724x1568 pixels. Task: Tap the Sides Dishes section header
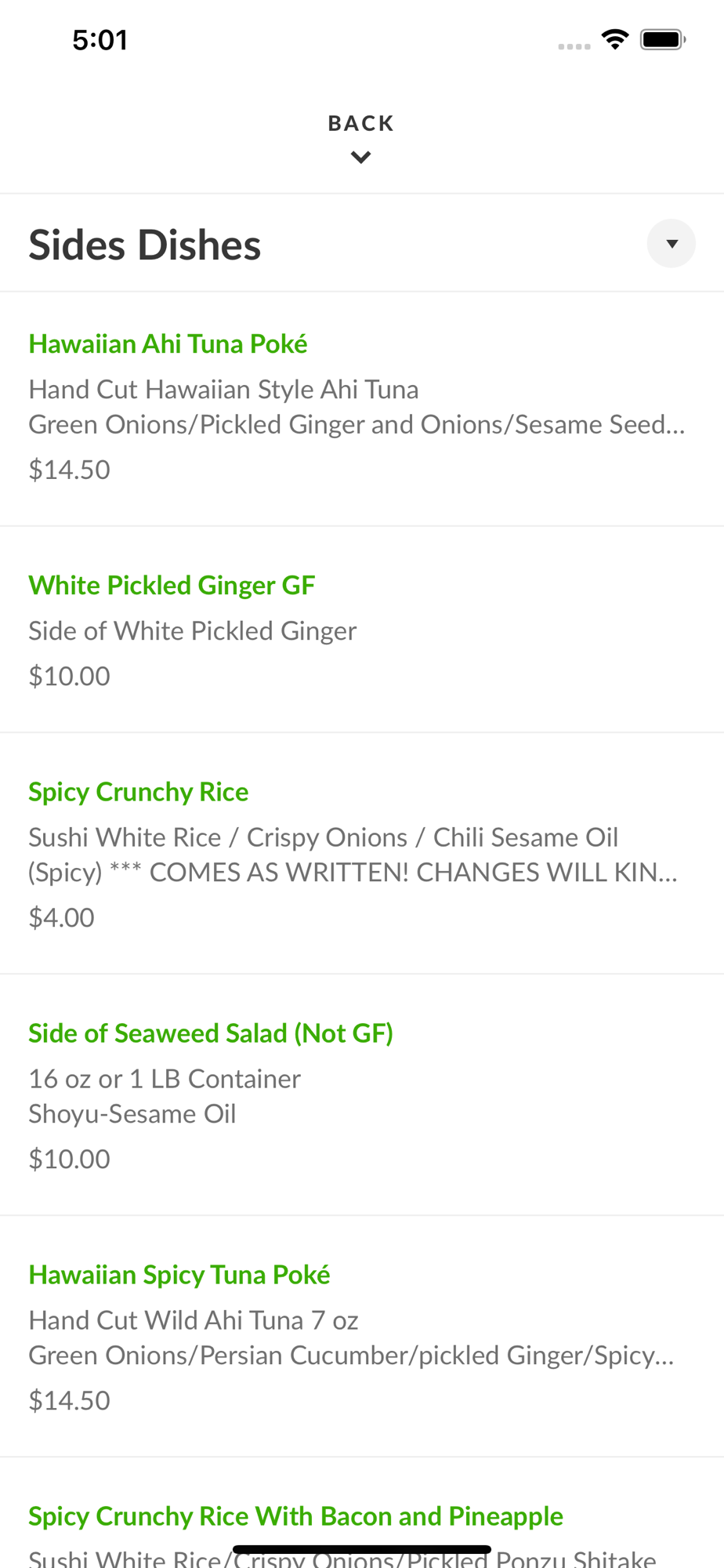click(145, 245)
